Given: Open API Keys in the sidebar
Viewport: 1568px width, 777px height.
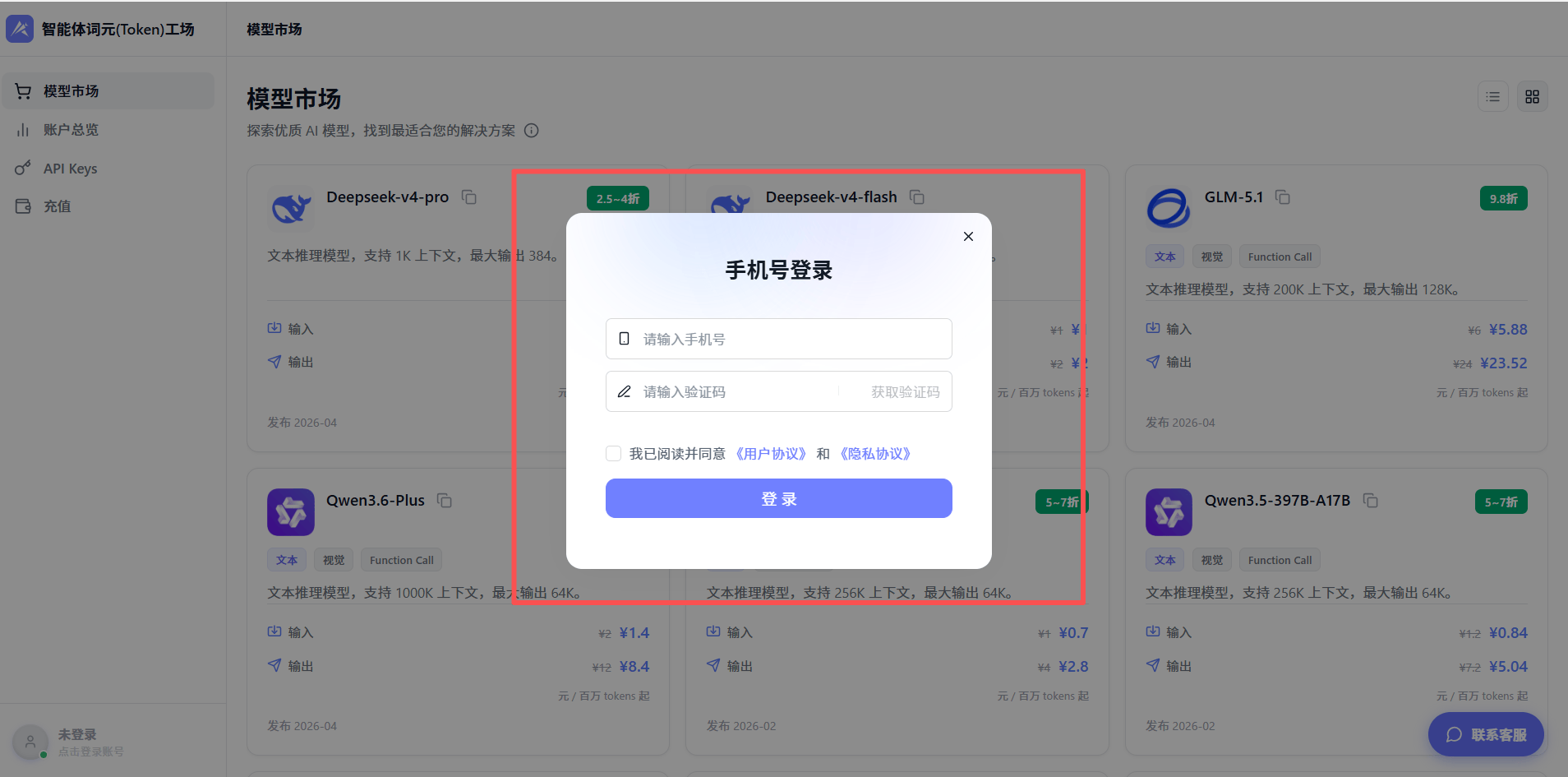Looking at the screenshot, I should [108, 169].
